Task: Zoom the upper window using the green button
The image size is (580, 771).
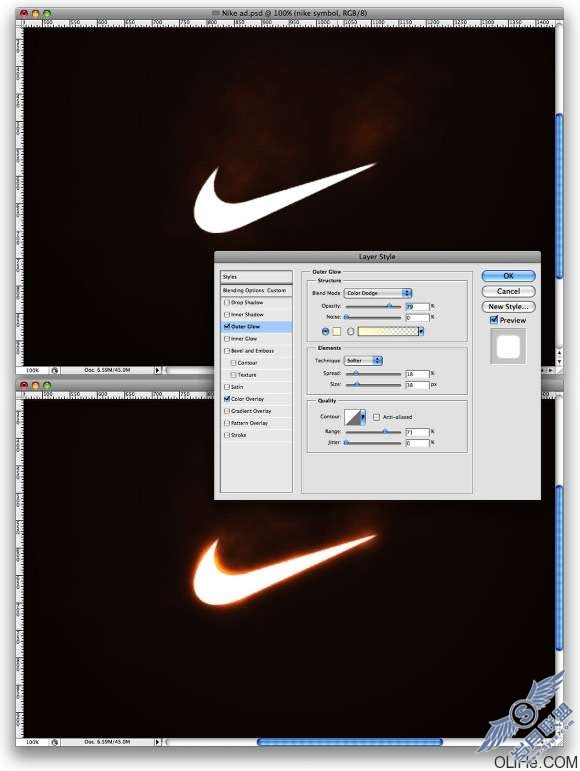Action: pos(47,14)
